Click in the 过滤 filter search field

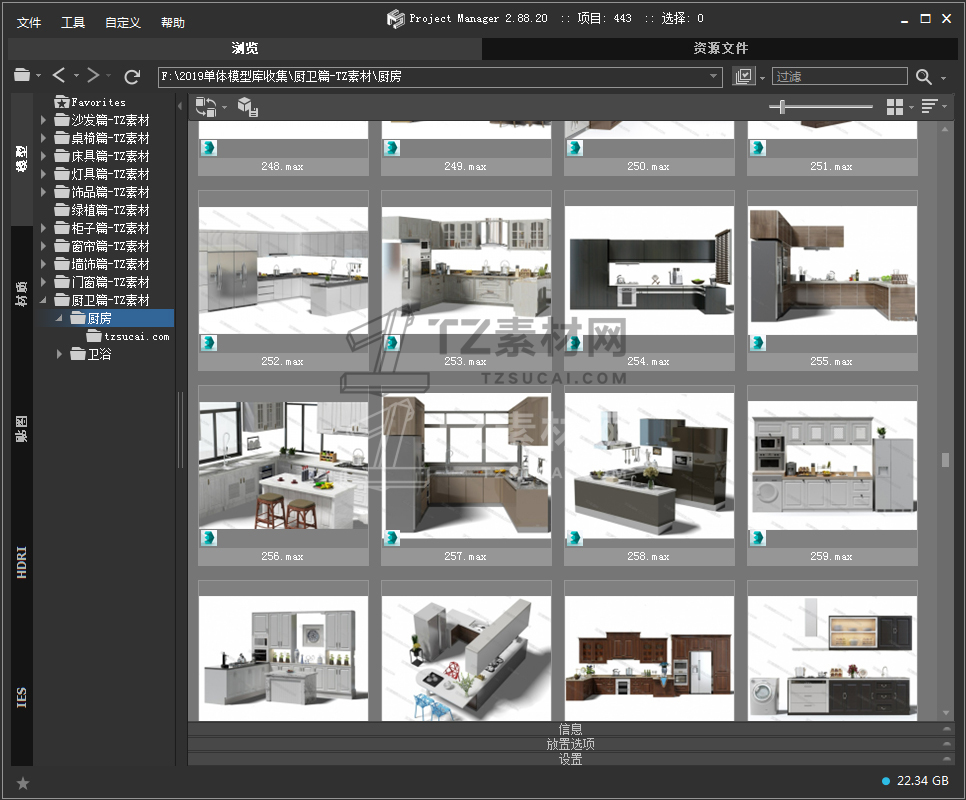[x=838, y=76]
